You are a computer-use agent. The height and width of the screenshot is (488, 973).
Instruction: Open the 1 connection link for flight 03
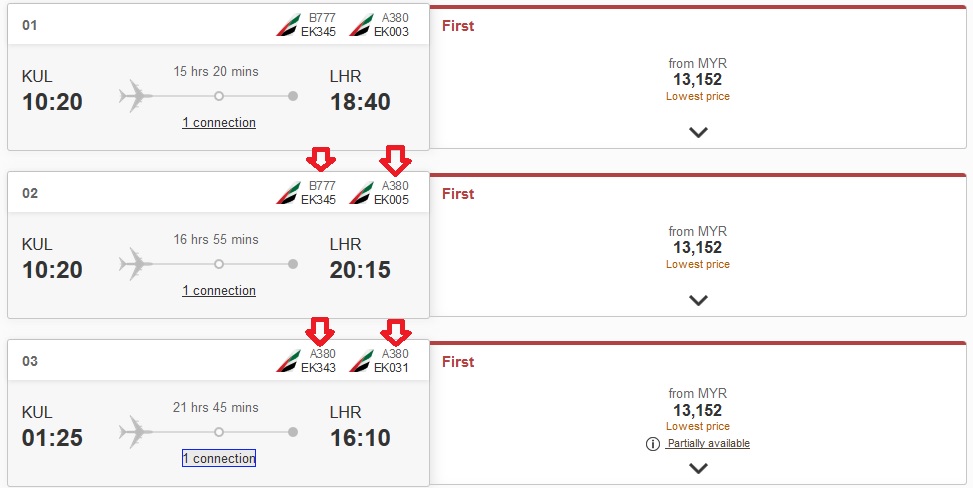coord(219,459)
